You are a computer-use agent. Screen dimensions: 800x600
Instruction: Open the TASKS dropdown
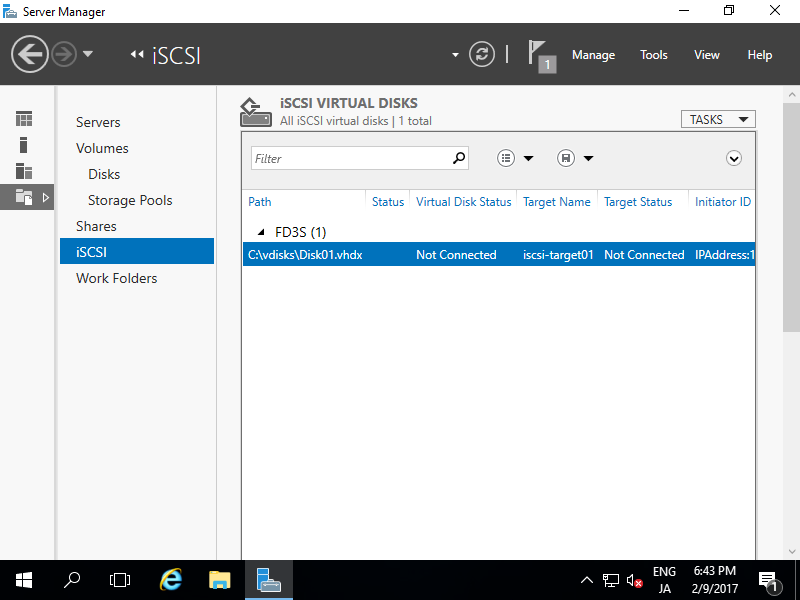tap(718, 119)
